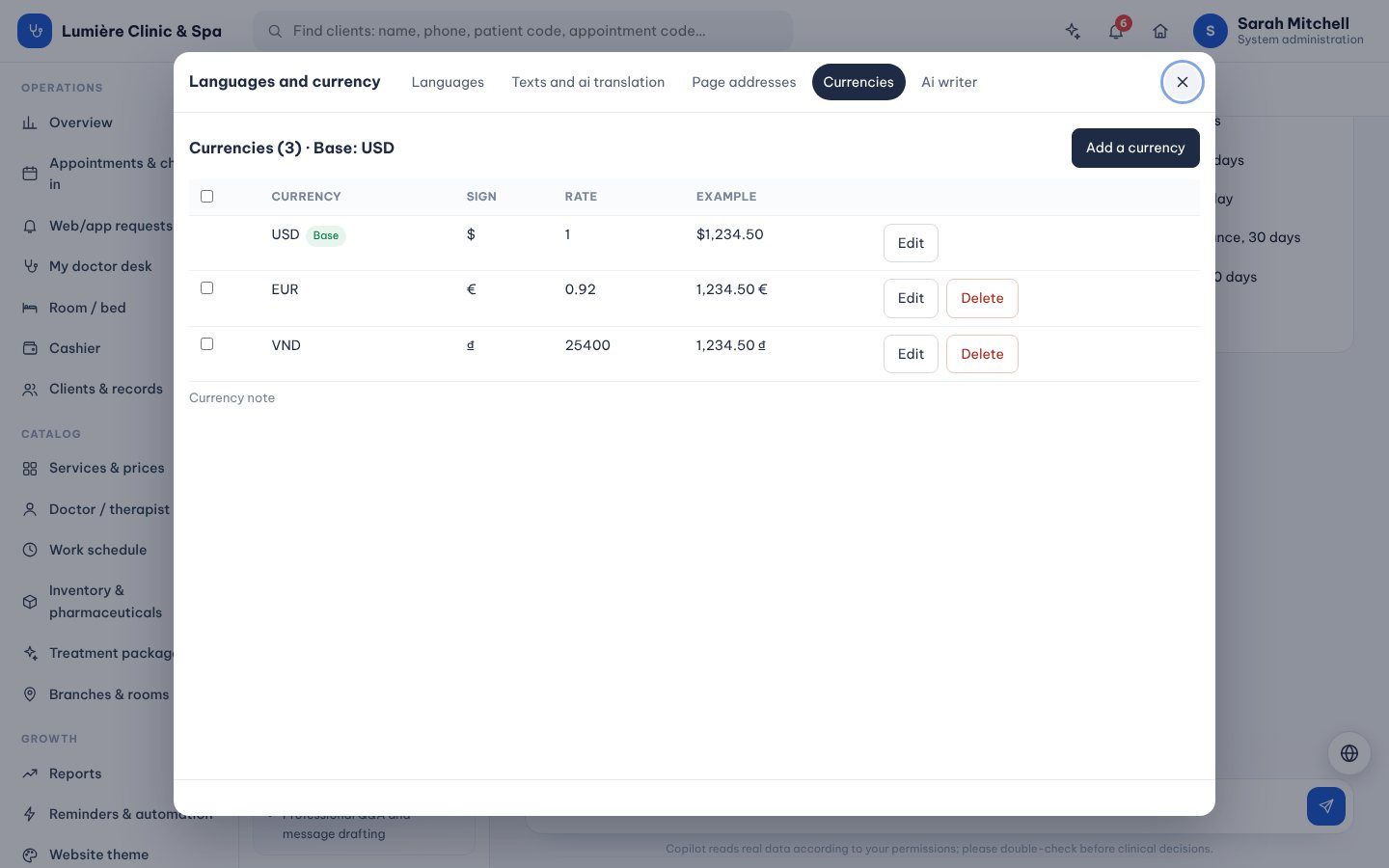Click the Lumière Clinic & Spa logo icon
The image size is (1389, 868).
click(x=35, y=31)
